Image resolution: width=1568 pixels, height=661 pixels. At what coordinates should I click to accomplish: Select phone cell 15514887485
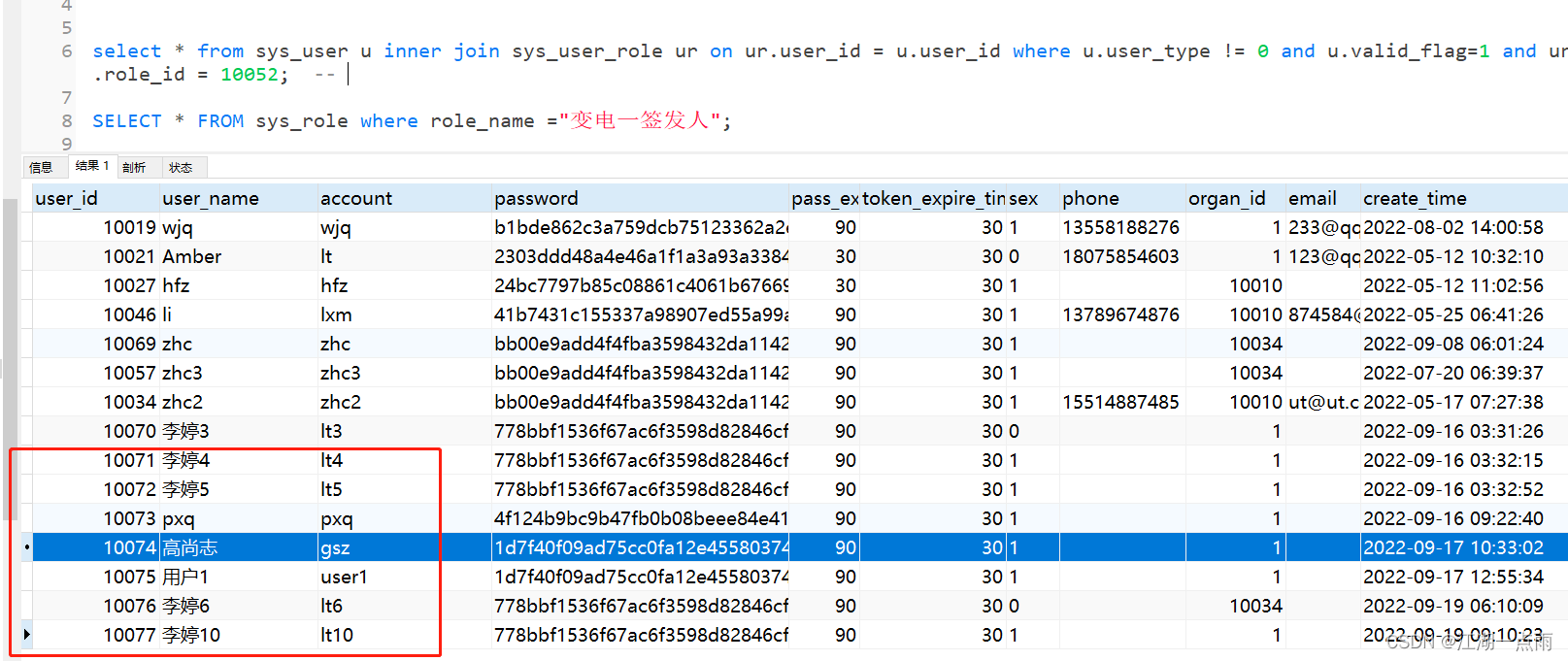point(1121,402)
